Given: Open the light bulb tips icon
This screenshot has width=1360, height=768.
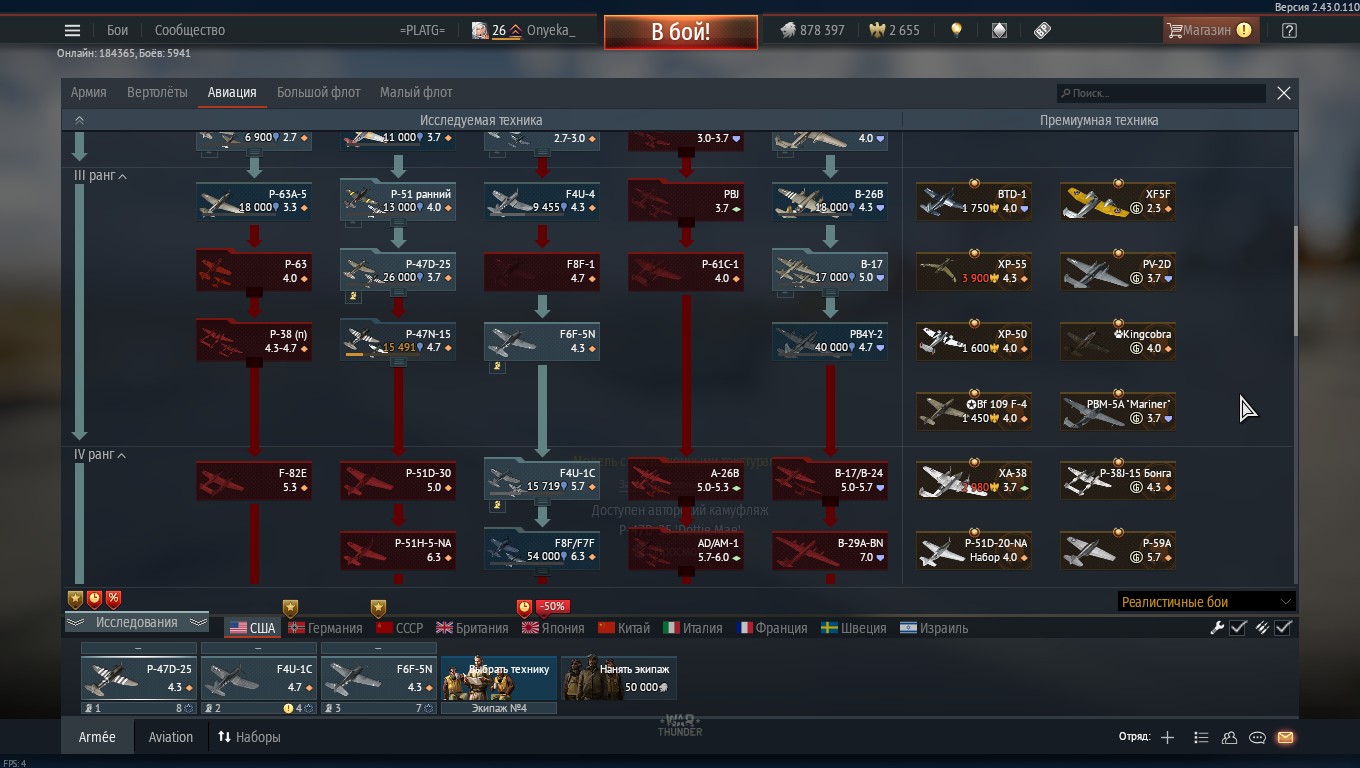Looking at the screenshot, I should 957,30.
